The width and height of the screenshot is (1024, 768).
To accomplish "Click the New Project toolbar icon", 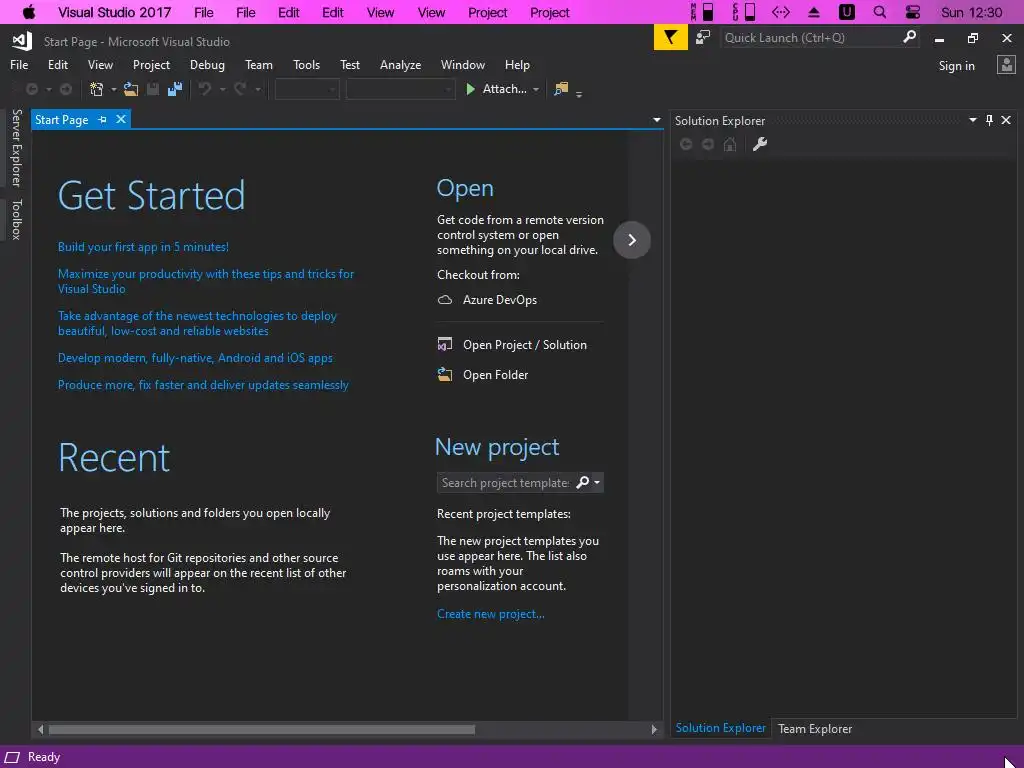I will [97, 89].
